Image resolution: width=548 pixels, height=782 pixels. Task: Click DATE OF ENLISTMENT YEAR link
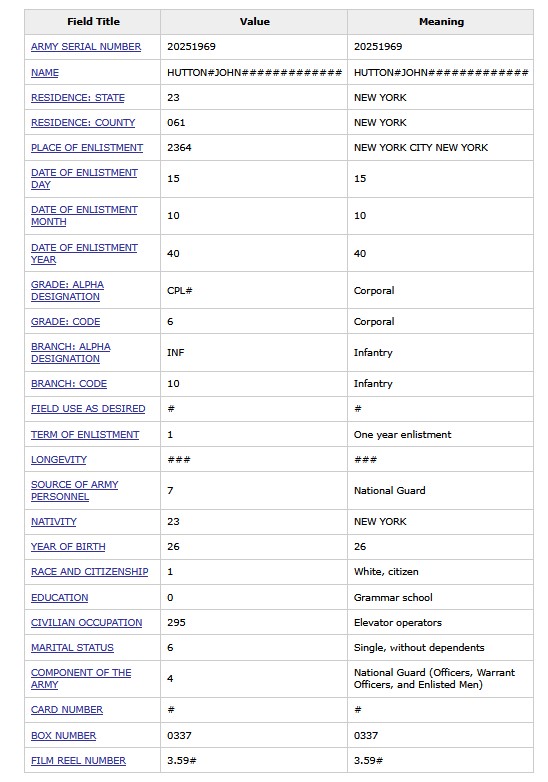pos(84,253)
